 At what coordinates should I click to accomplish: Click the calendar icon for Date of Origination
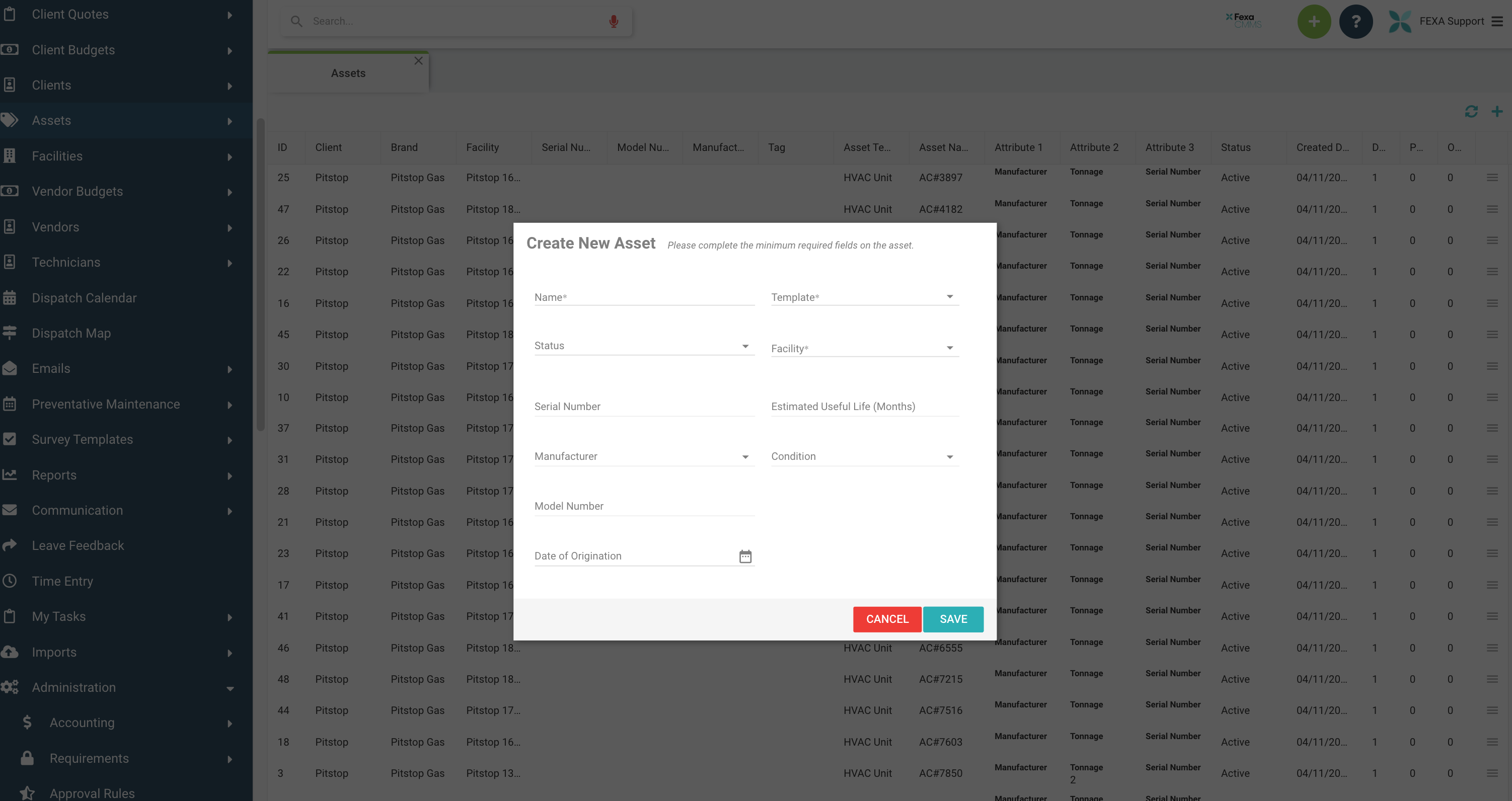tap(745, 555)
